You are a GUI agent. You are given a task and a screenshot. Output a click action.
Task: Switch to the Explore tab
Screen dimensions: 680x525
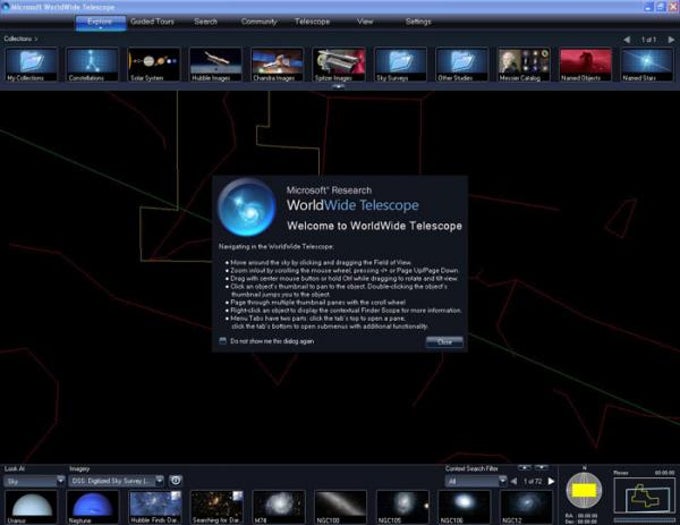click(101, 23)
